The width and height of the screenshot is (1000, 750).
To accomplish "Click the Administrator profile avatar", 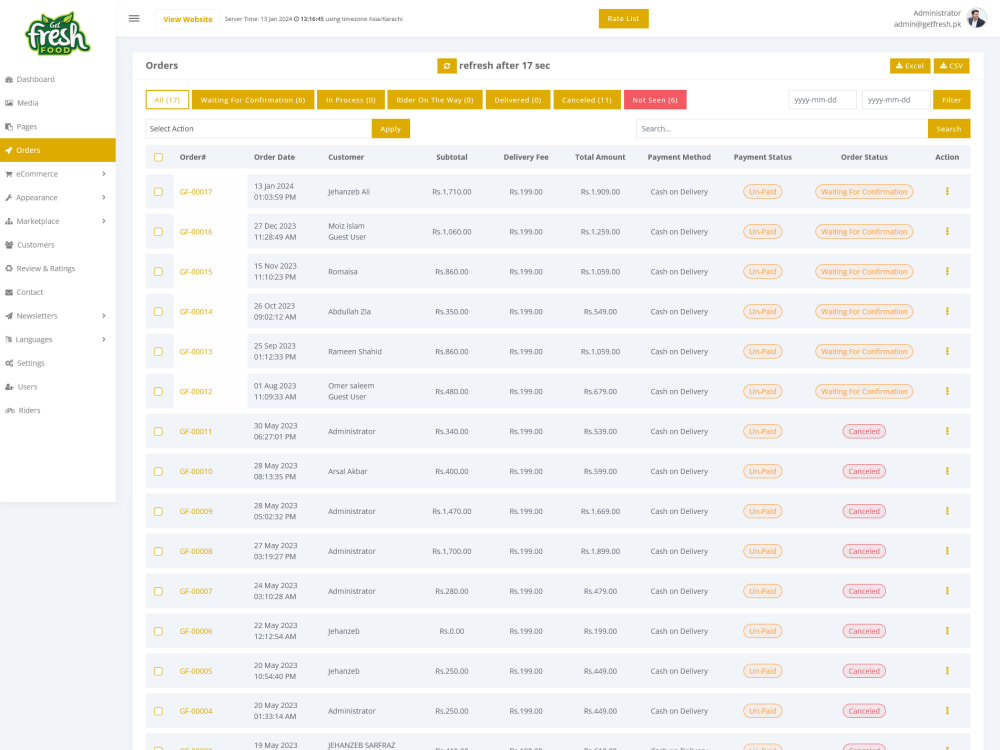I will 975,18.
